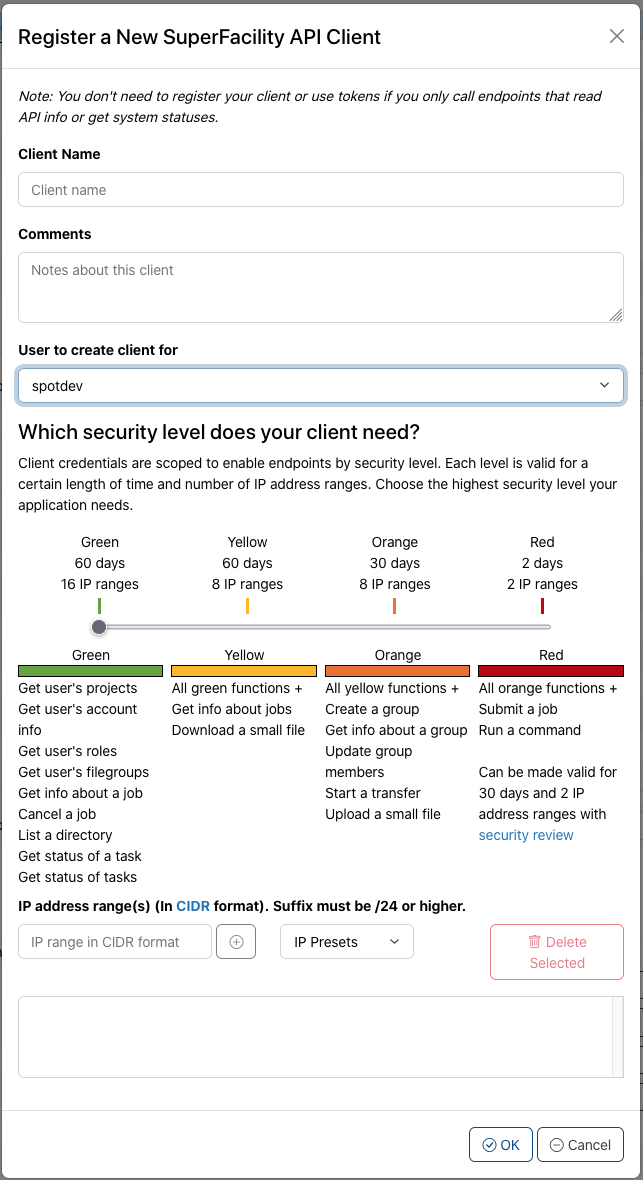This screenshot has height=1180, width=643.
Task: Click the Delete Selected button
Action: coord(556,951)
